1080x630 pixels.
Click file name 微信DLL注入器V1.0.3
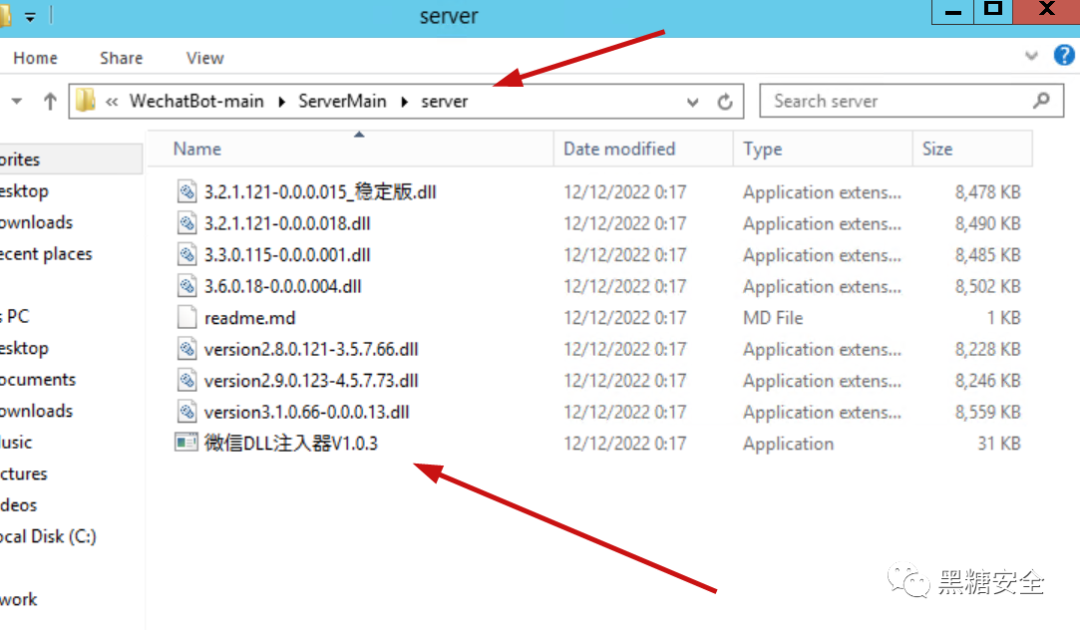[291, 443]
